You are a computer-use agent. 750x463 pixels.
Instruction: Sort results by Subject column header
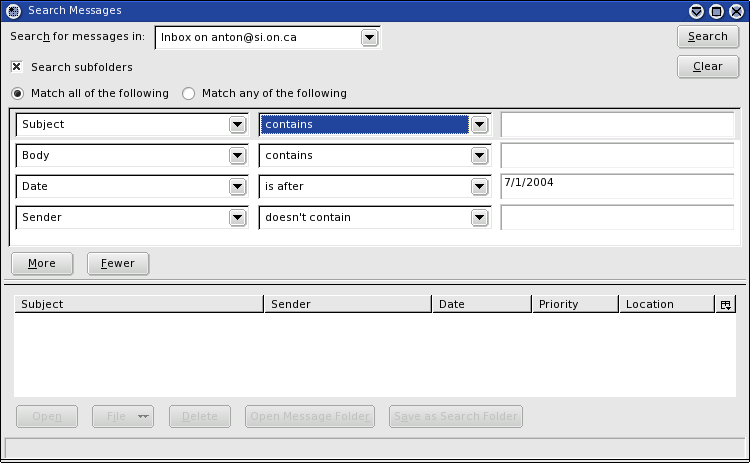pyautogui.click(x=139, y=304)
